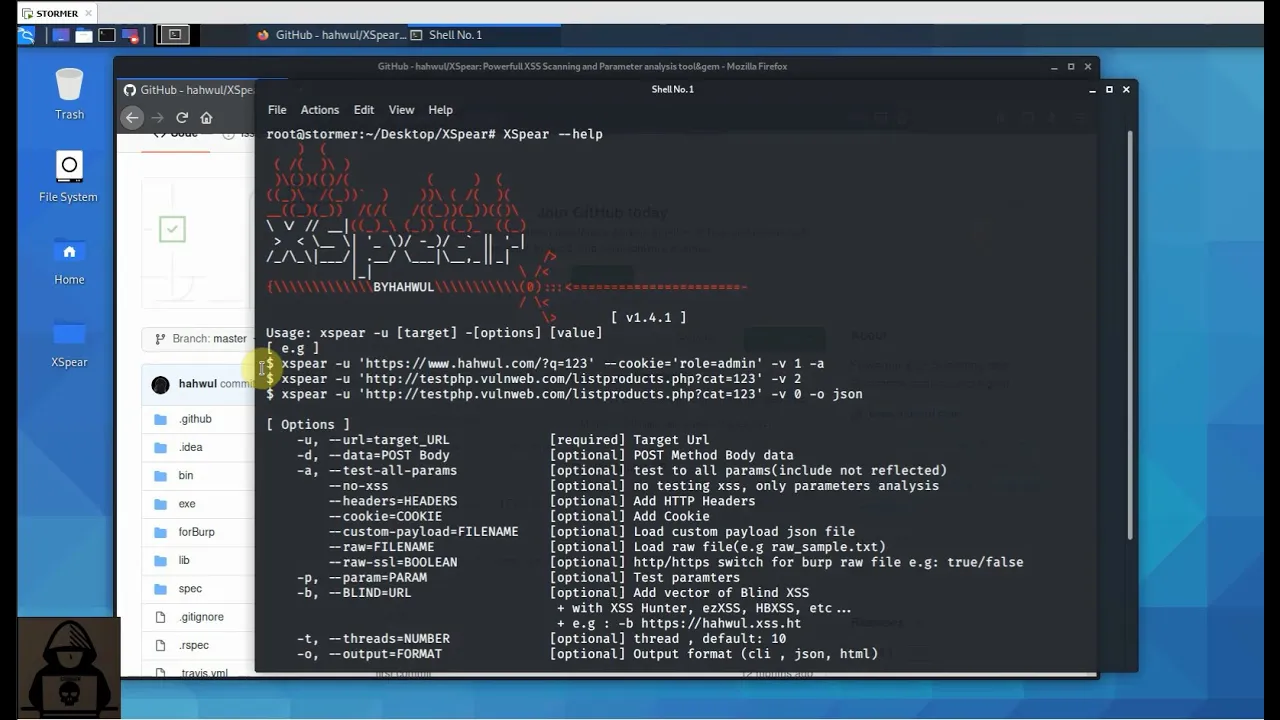
Task: Click the lib folder icon
Action: 160,560
